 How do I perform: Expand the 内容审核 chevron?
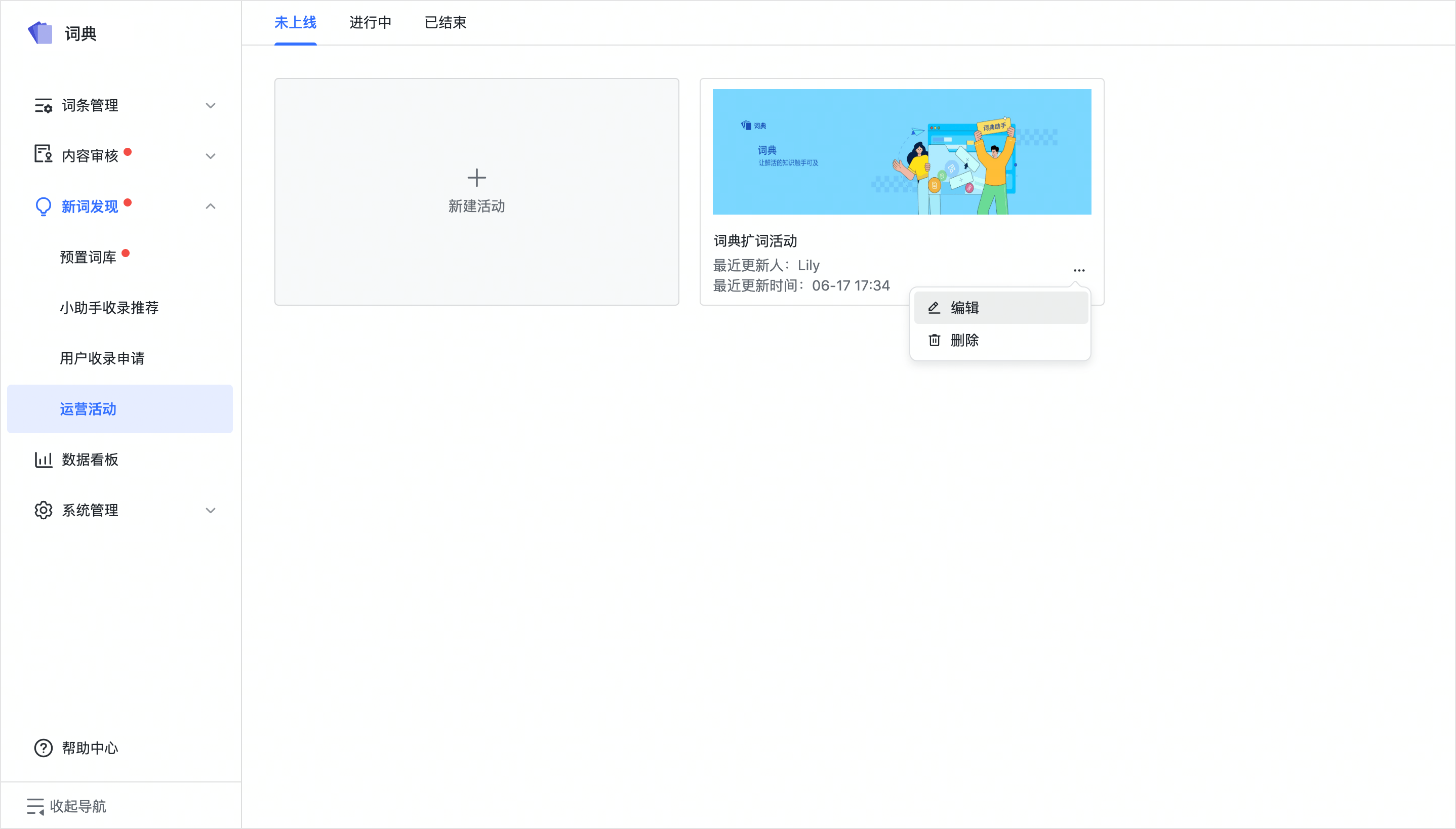(210, 156)
